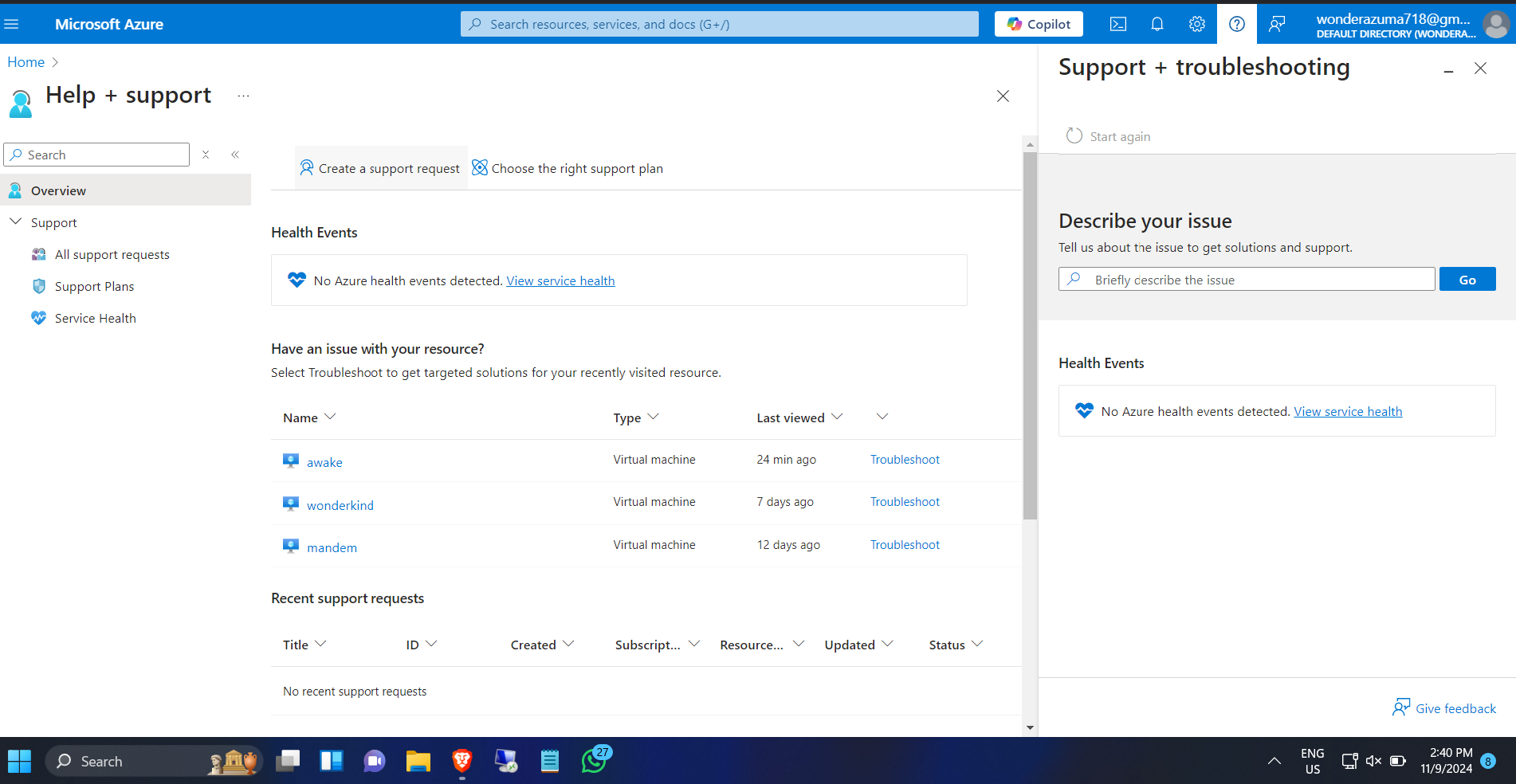Click Choose the right support plan
This screenshot has width=1516, height=784.
pyautogui.click(x=568, y=168)
